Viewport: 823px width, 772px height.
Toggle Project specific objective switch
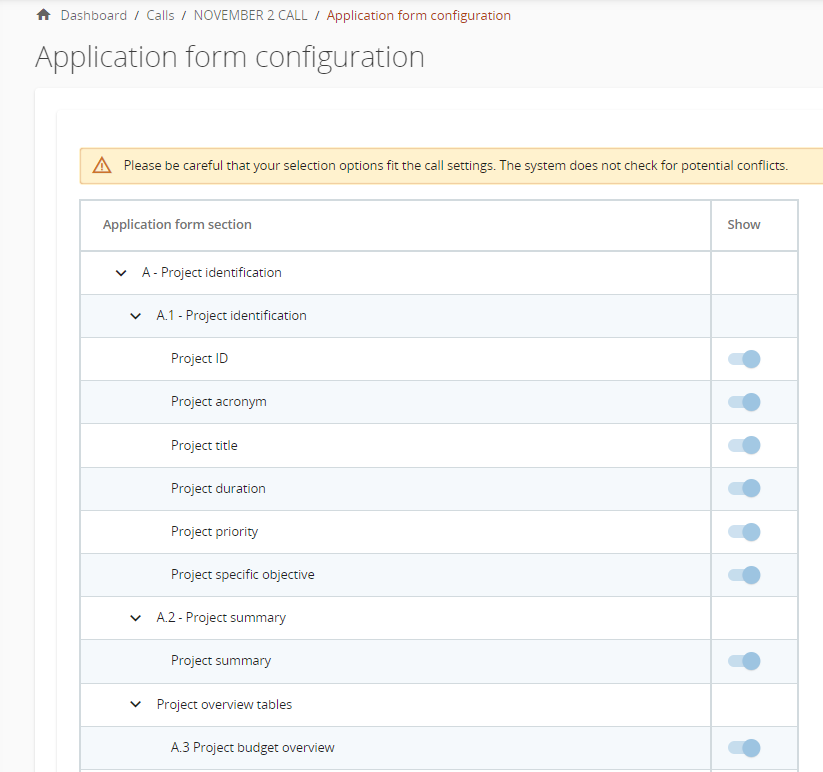tap(744, 575)
